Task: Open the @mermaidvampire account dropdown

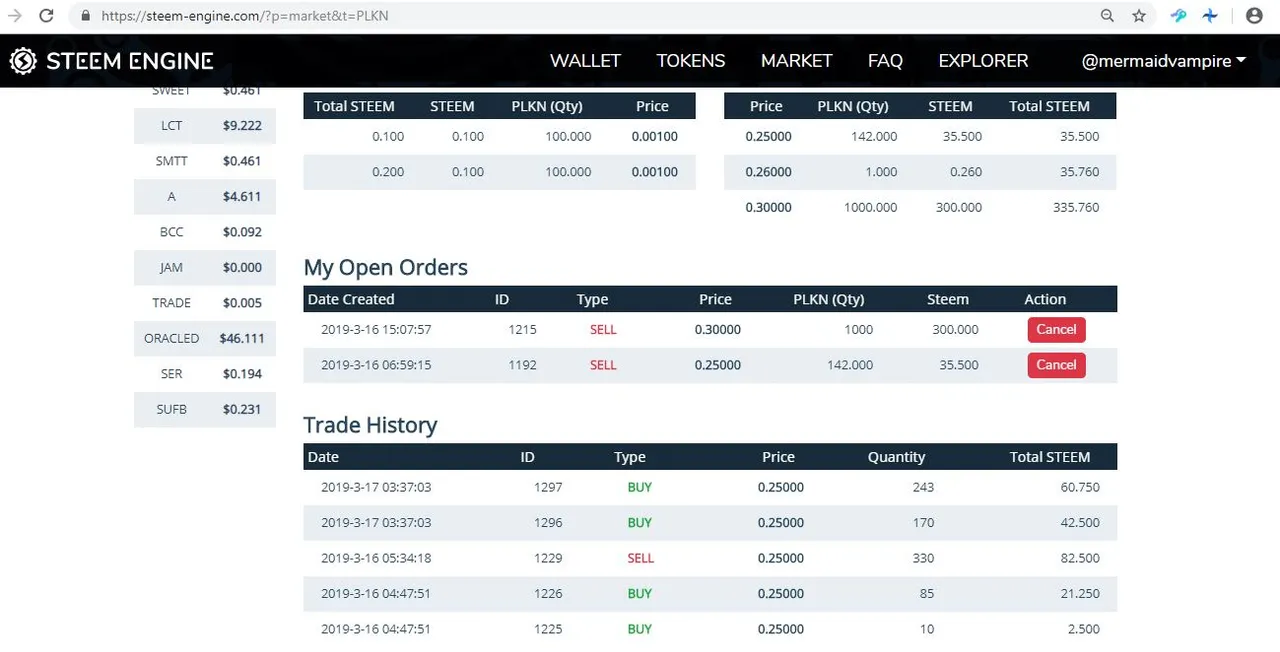Action: 1164,61
